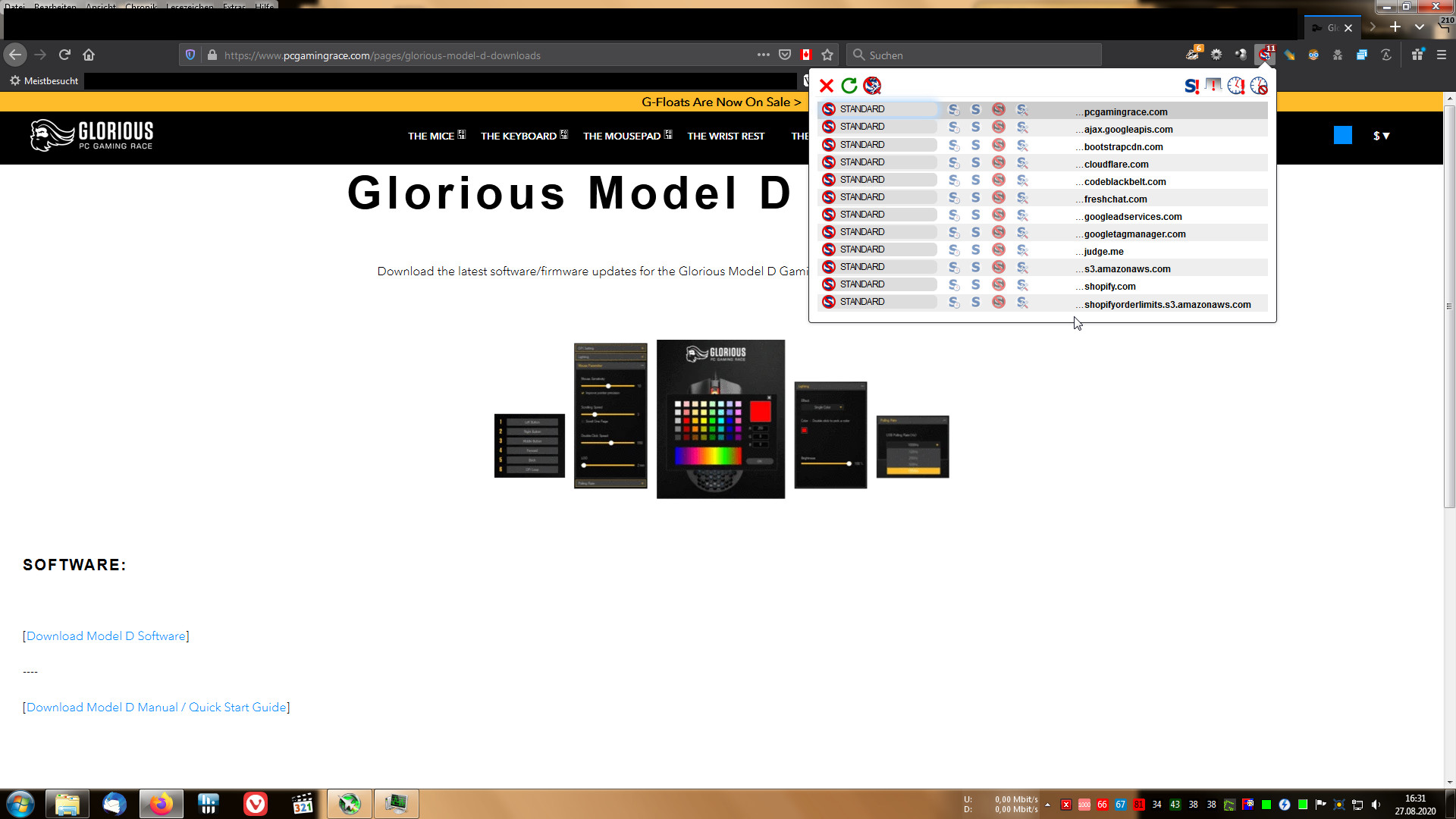Bookmark page with the star icon
Viewport: 1456px width, 819px height.
tap(827, 55)
